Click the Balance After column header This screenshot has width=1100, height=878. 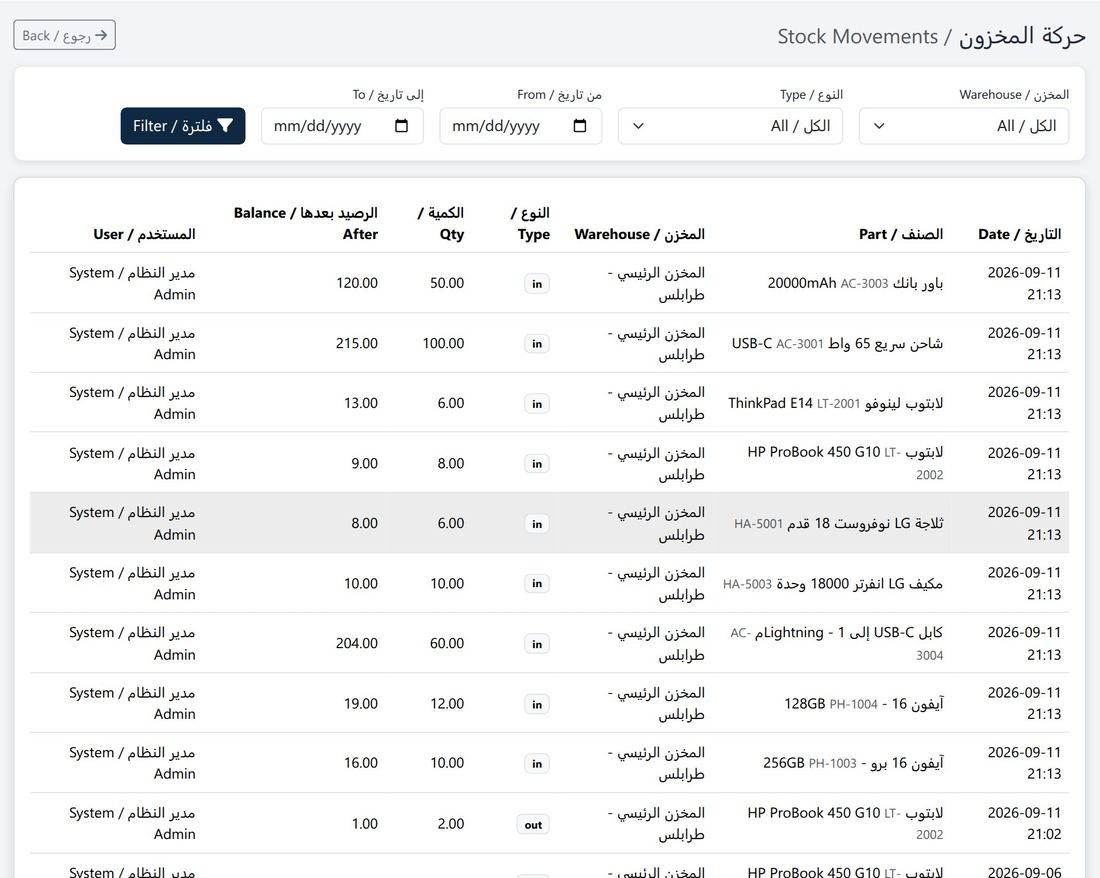pos(306,224)
